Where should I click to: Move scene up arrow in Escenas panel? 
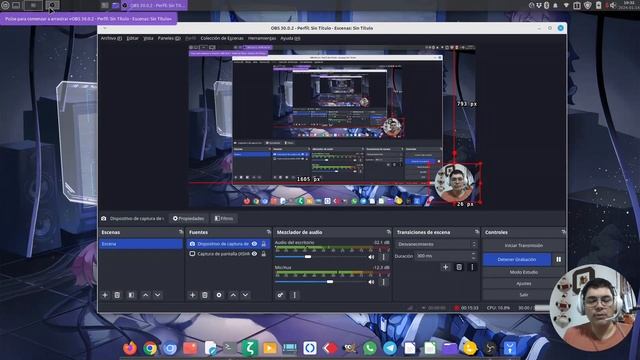tap(145, 295)
